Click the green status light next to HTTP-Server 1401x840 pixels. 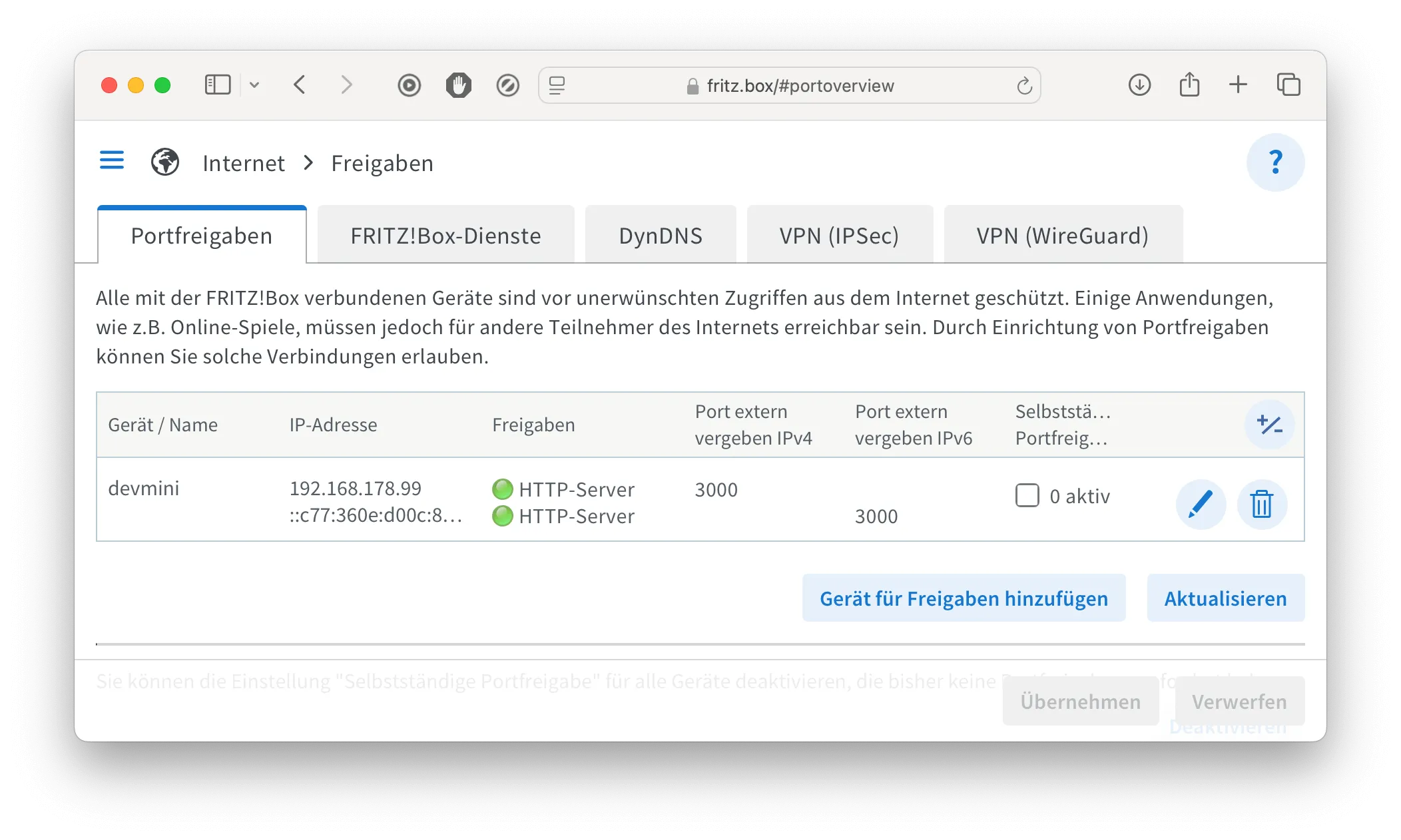[502, 489]
